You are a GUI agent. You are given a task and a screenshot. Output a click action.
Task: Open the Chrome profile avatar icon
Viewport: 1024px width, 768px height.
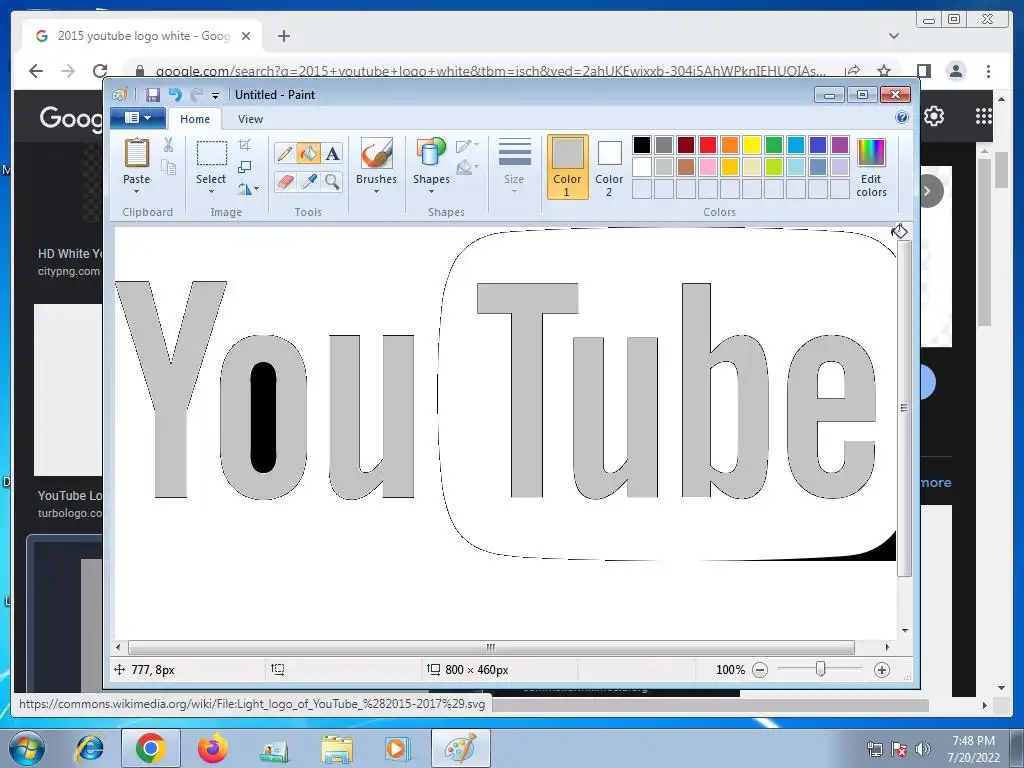click(x=956, y=71)
